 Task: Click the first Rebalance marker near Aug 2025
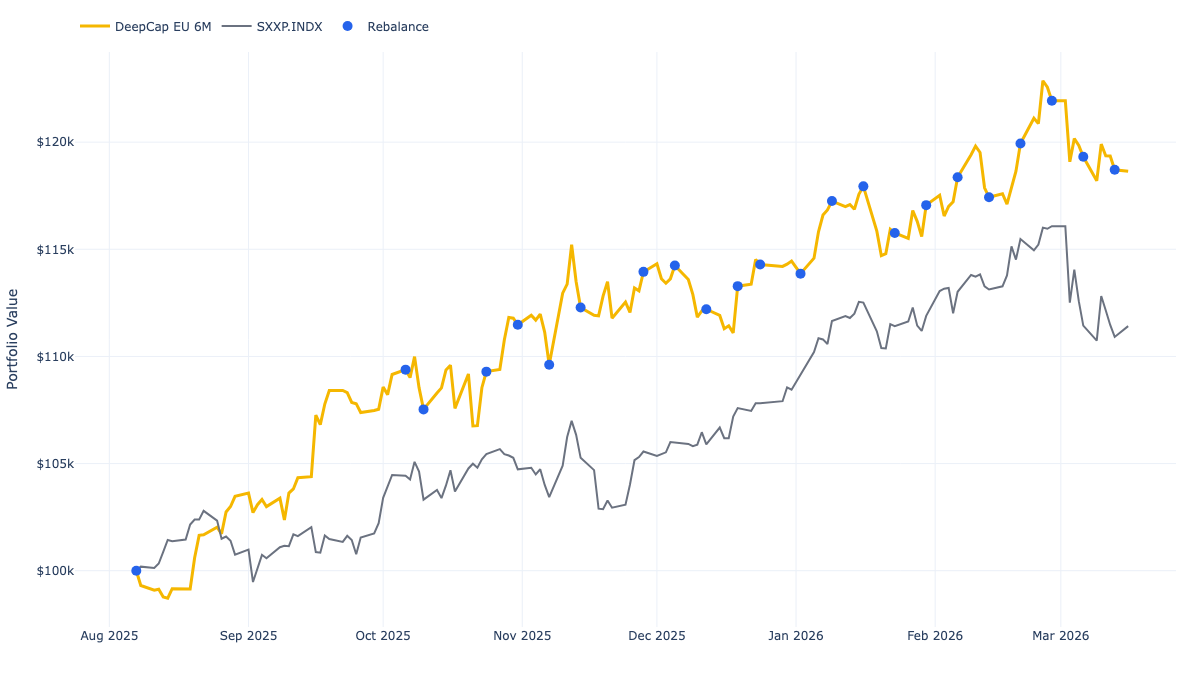tap(136, 570)
